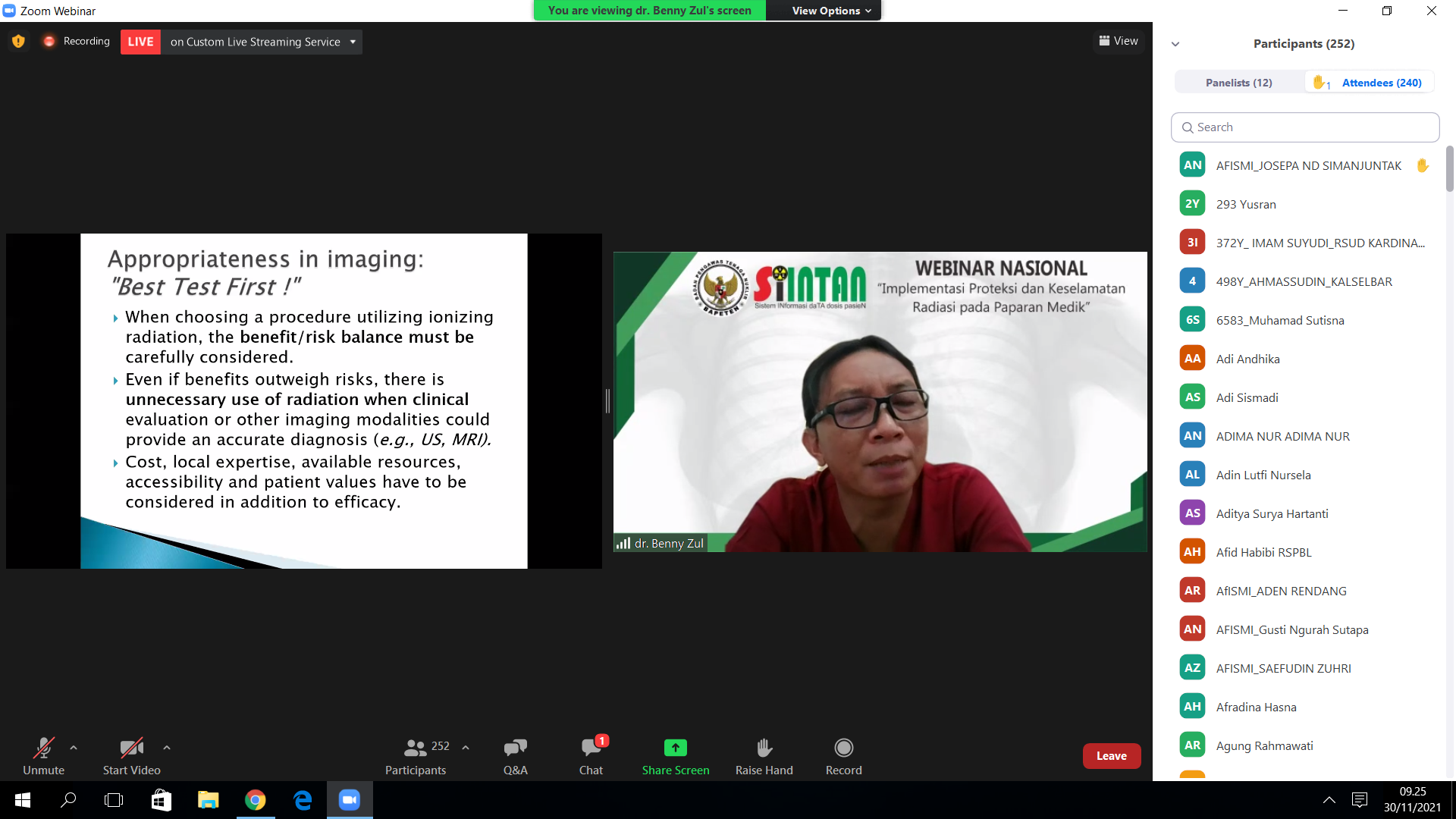The height and width of the screenshot is (819, 1456).
Task: Leave the webinar
Action: [1112, 756]
